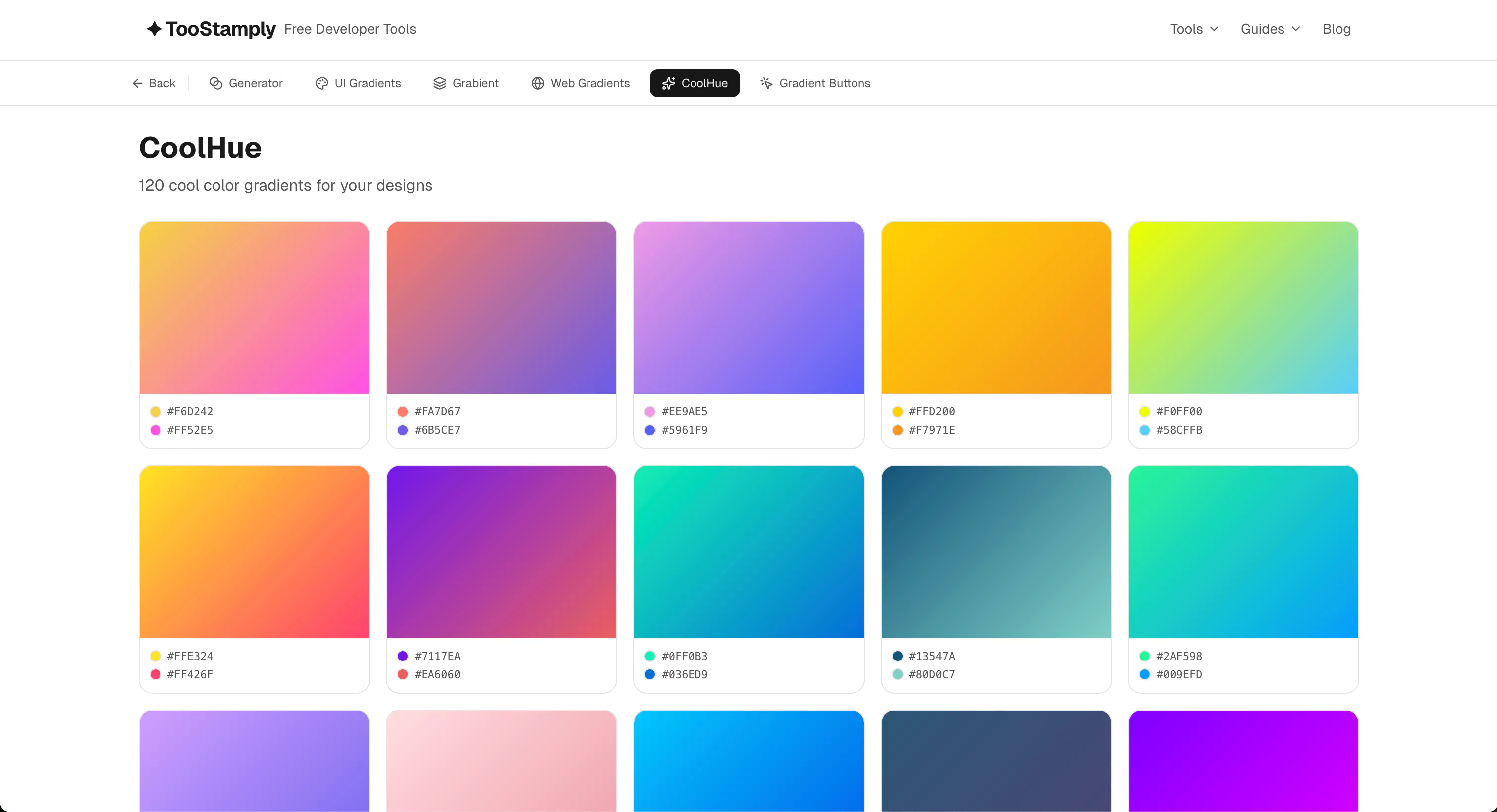This screenshot has width=1497, height=812.
Task: Click the UI Gradients palette icon
Action: tap(322, 83)
